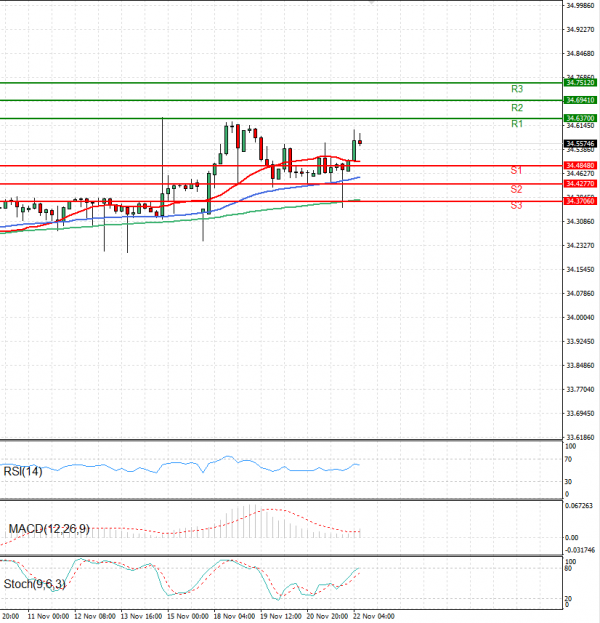The width and height of the screenshot is (600, 623).
Task: Click the 11 Nov 00:00 time label
Action: click(x=48, y=616)
